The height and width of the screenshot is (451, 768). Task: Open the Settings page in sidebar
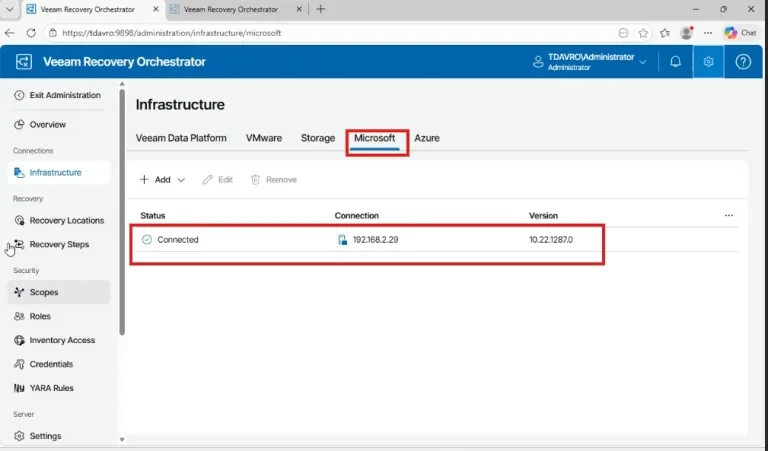pyautogui.click(x=46, y=435)
